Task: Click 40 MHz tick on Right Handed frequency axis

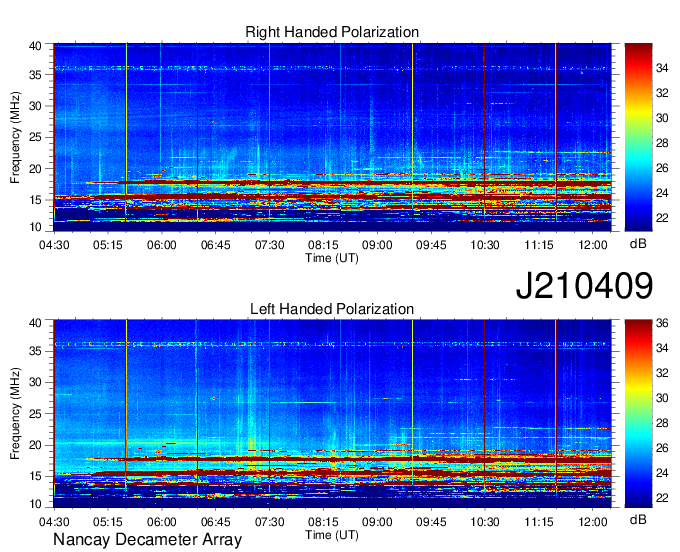Action: coord(35,46)
